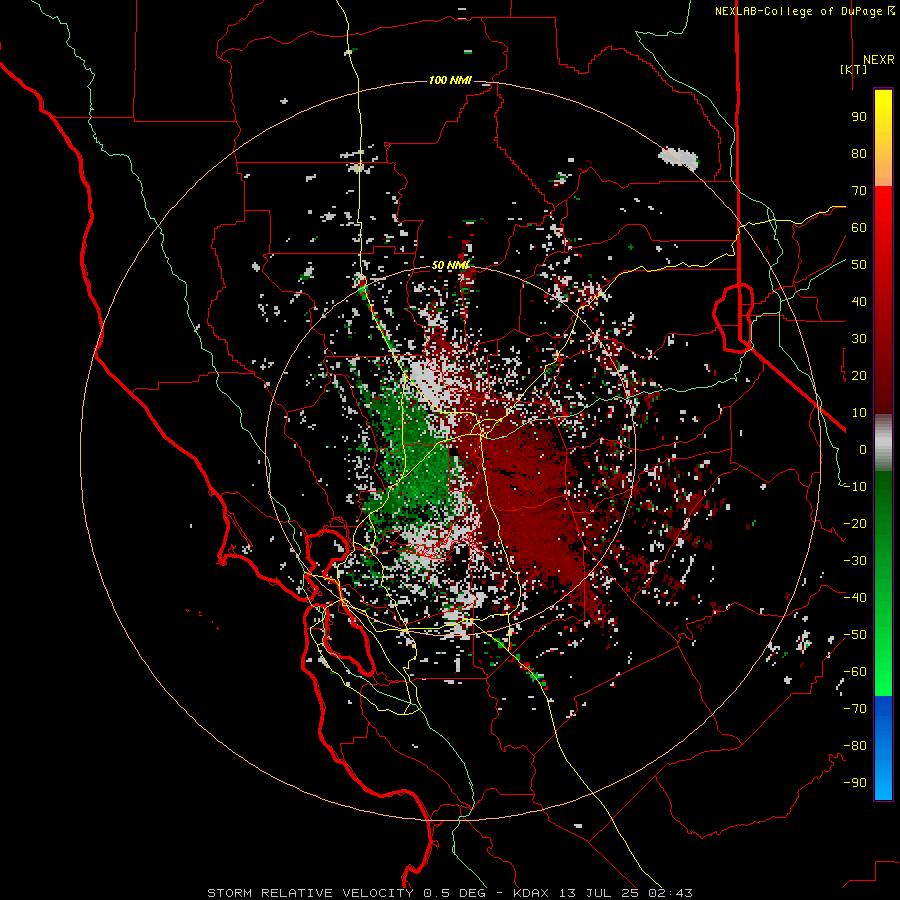
Task: Click the scale value 30
Action: click(859, 339)
